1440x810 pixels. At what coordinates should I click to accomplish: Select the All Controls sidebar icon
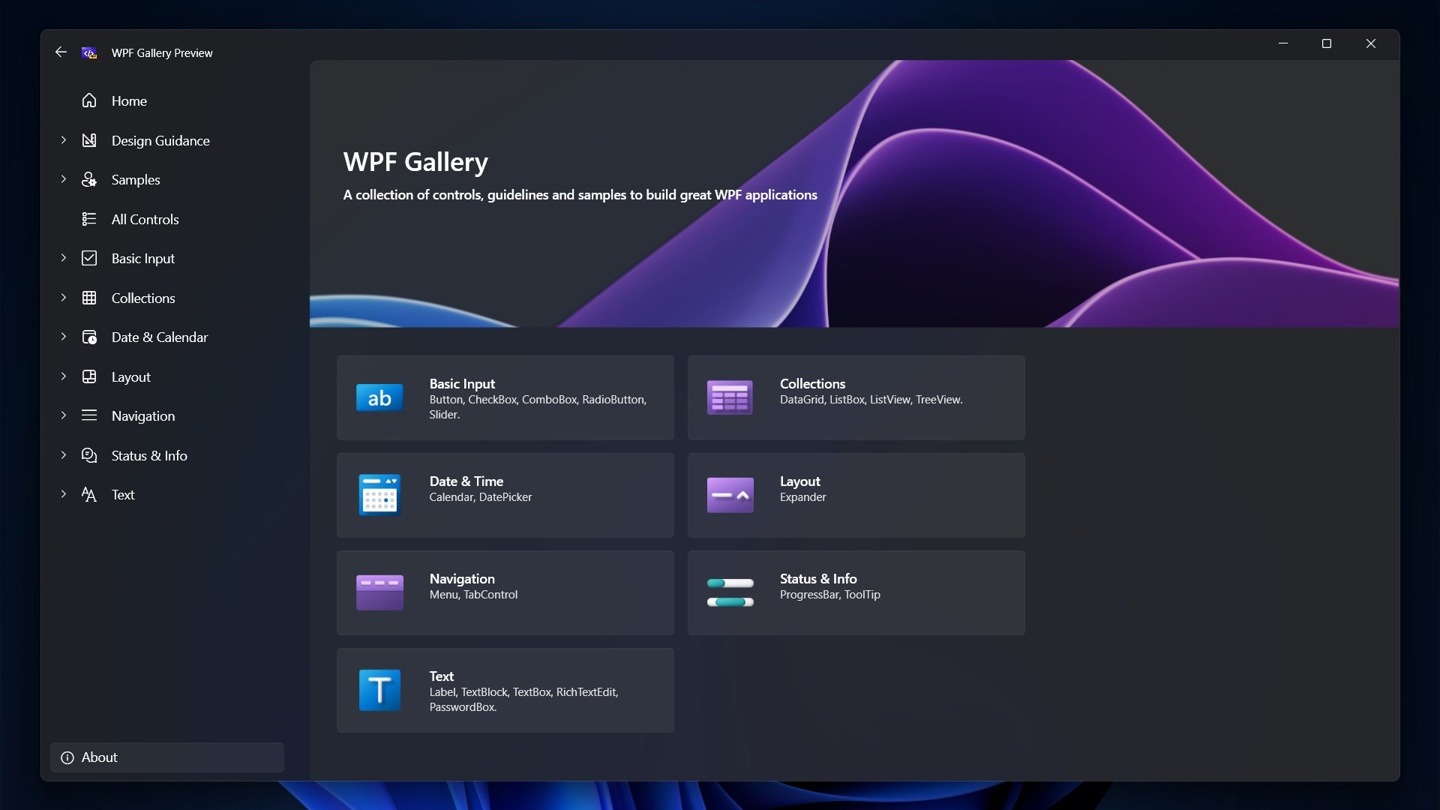(89, 219)
